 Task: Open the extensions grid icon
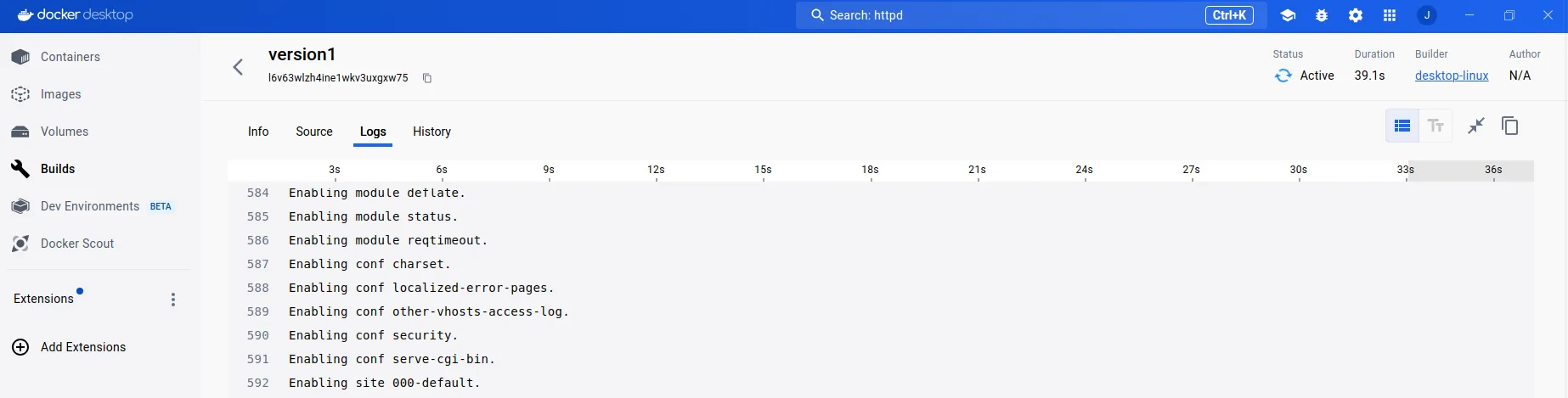point(1390,15)
